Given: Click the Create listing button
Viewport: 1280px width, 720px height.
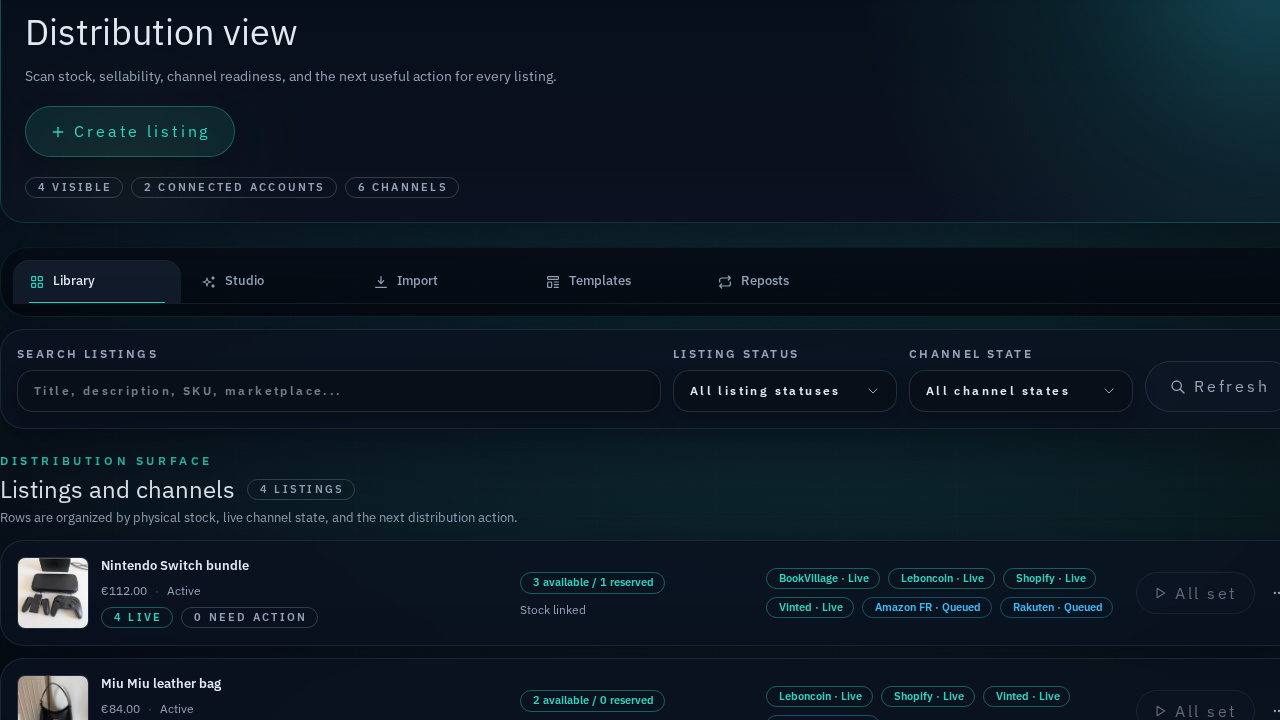Looking at the screenshot, I should (130, 132).
